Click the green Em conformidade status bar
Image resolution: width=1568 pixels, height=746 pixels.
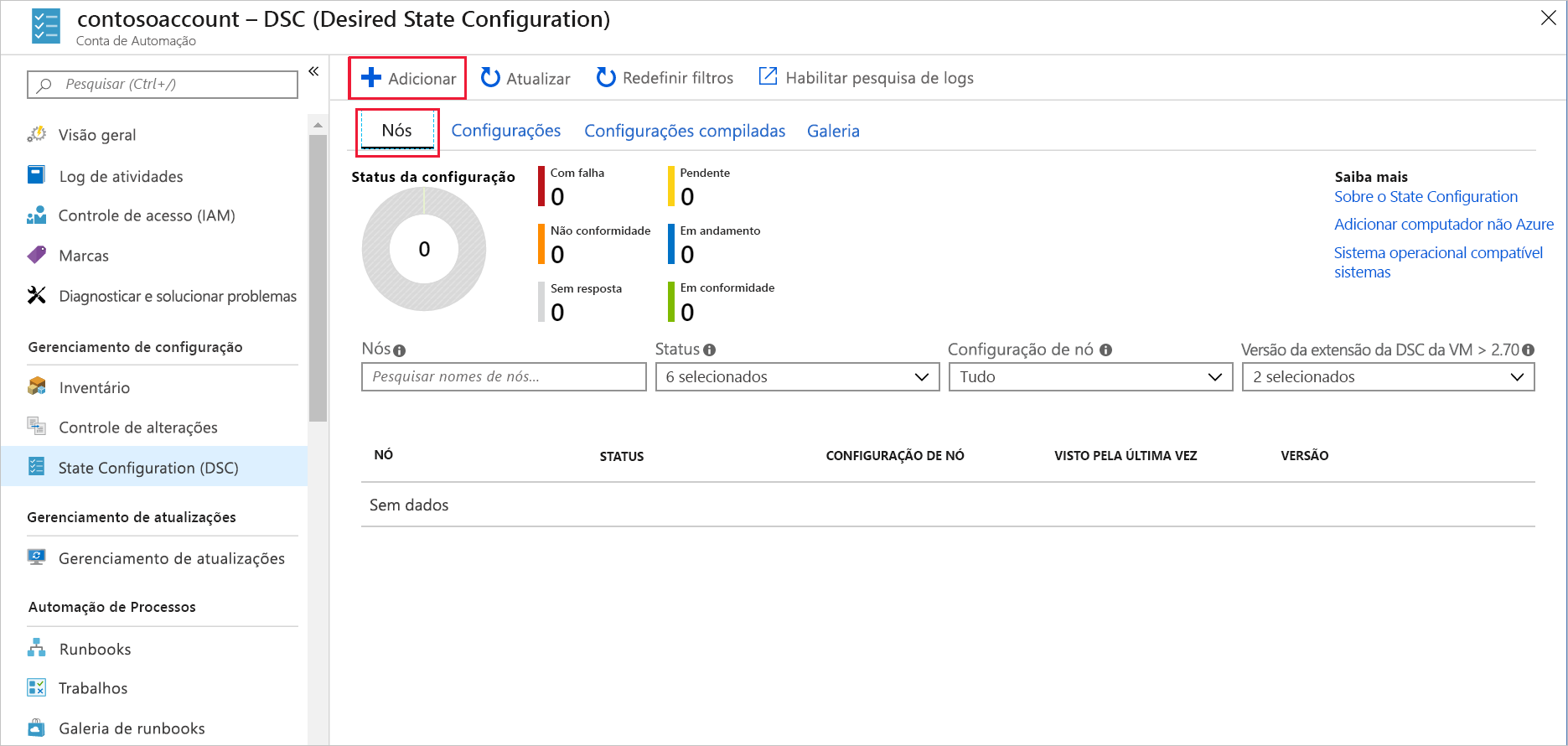[671, 302]
